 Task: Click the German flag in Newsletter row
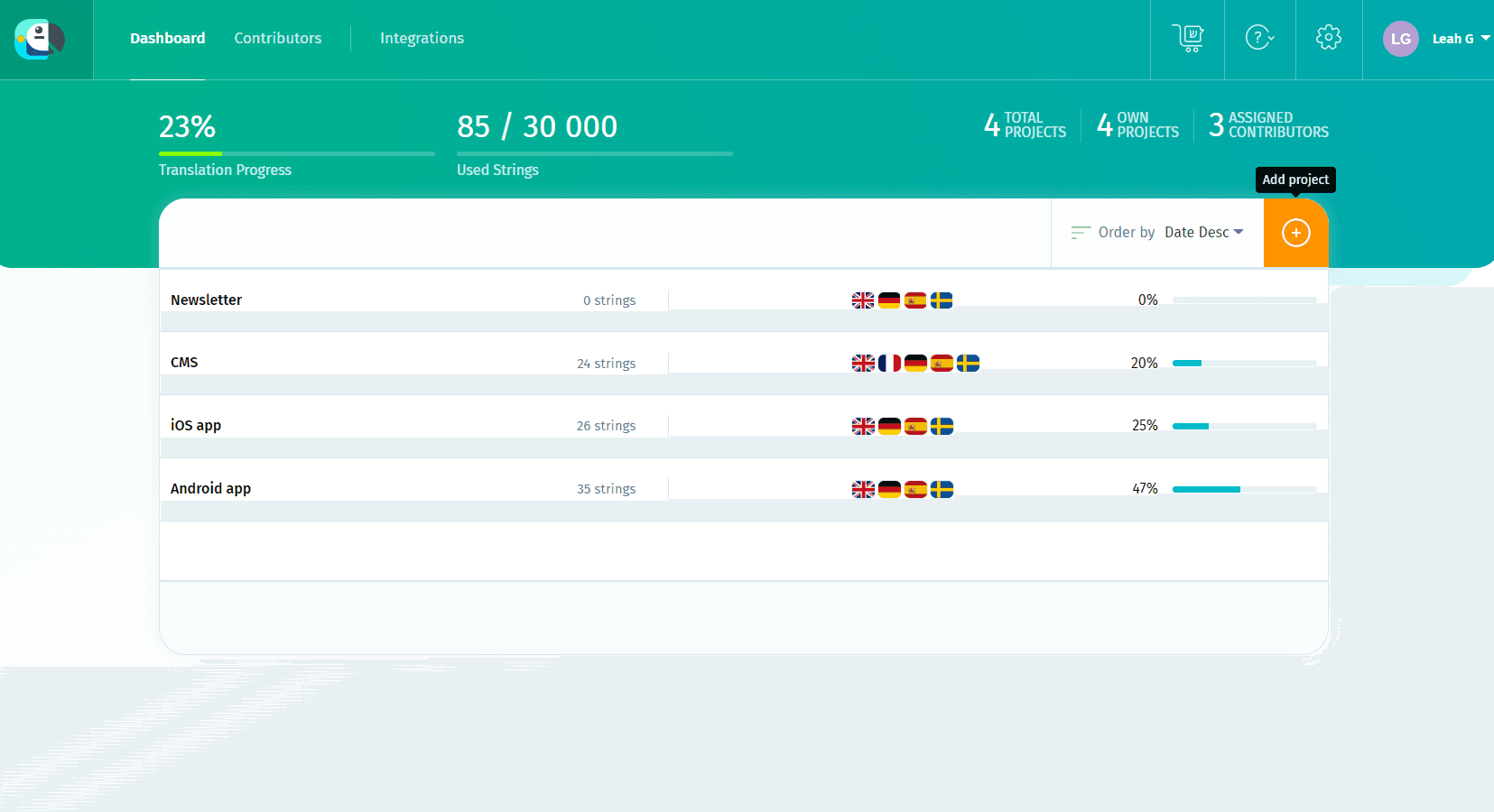(889, 300)
